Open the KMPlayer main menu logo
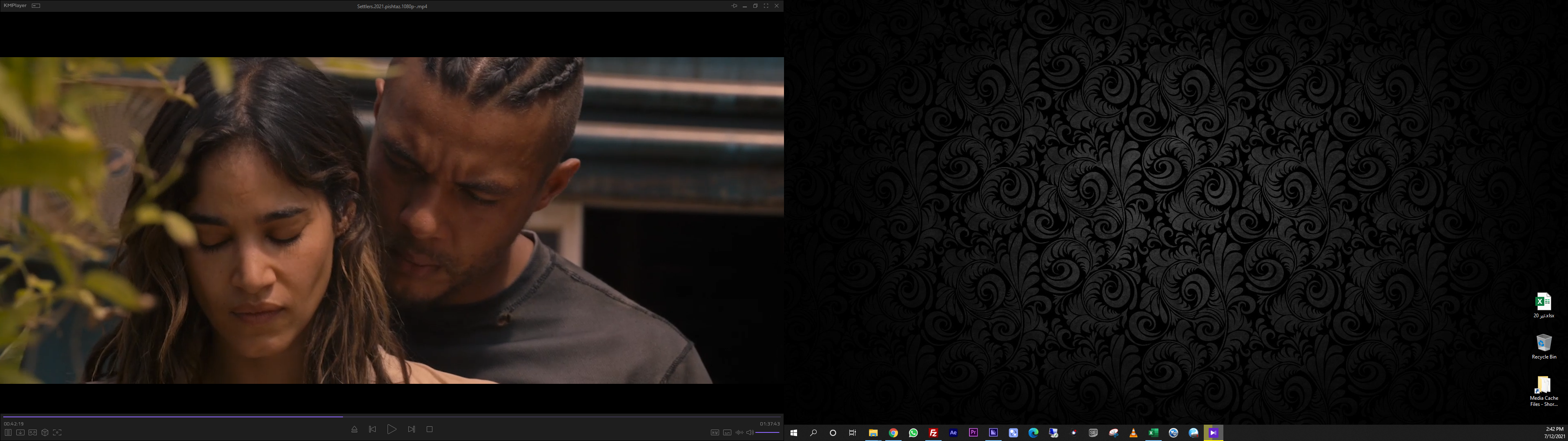The height and width of the screenshot is (441, 1568). pyautogui.click(x=15, y=5)
